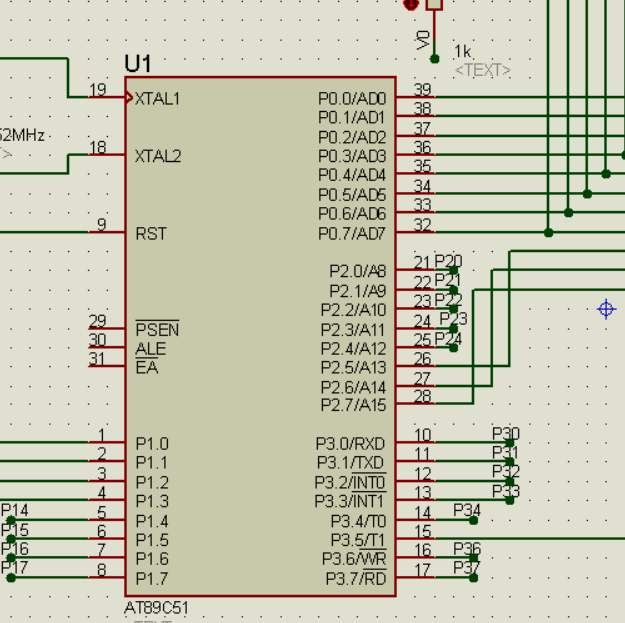
Task: Select pin number 15 at P3.5
Action: pyautogui.click(x=423, y=531)
